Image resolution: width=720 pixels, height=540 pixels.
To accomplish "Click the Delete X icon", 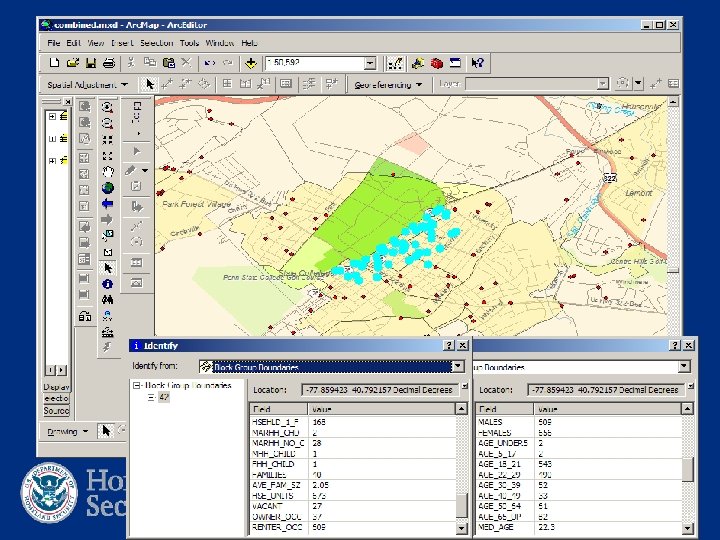I will click(x=186, y=63).
